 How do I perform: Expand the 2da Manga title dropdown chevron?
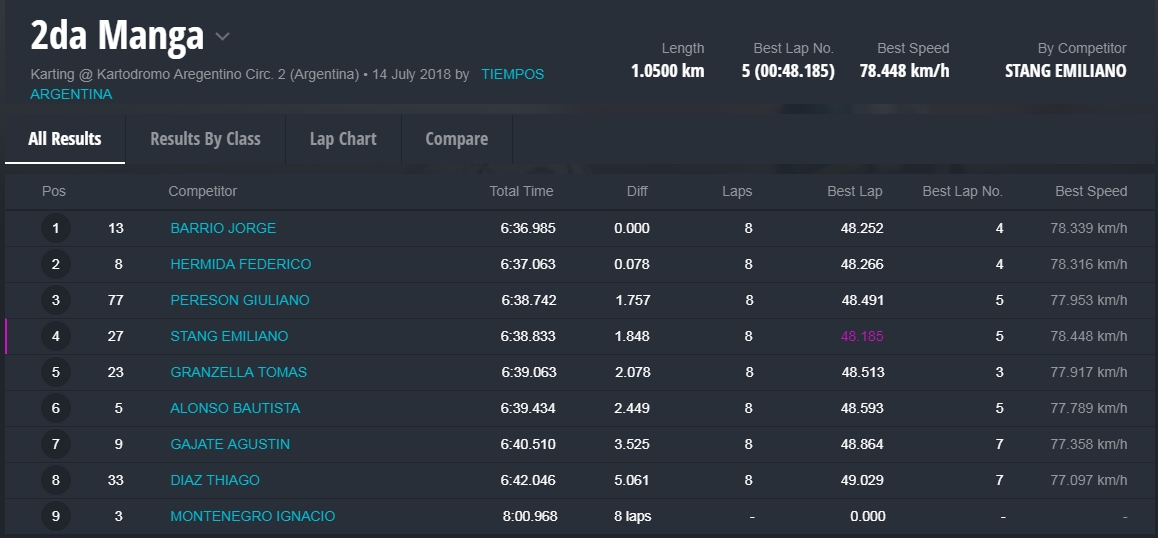(222, 38)
